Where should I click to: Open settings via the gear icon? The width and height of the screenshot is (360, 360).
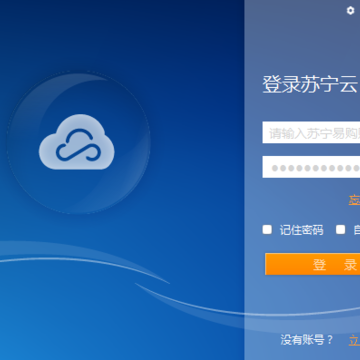click(350, 11)
